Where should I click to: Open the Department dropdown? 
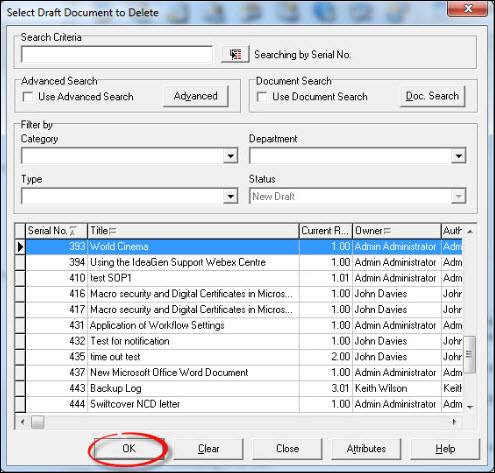[x=459, y=156]
